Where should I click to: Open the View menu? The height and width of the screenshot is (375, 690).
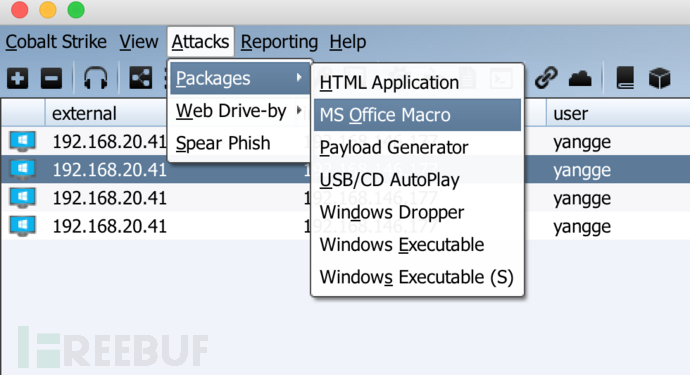coord(139,42)
